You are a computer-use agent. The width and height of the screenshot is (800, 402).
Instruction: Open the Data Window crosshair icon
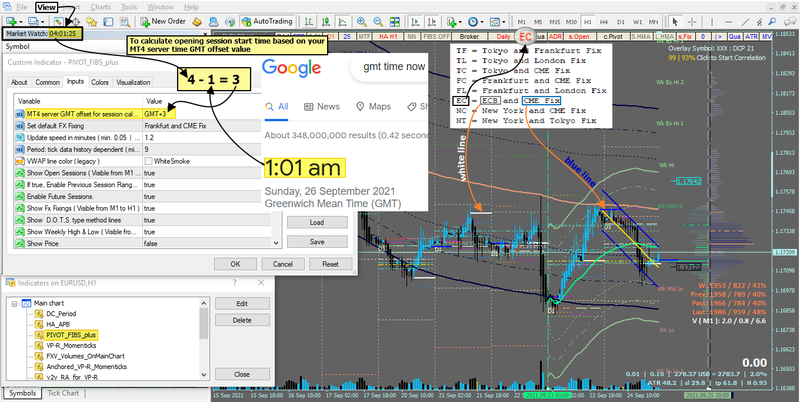(75, 21)
